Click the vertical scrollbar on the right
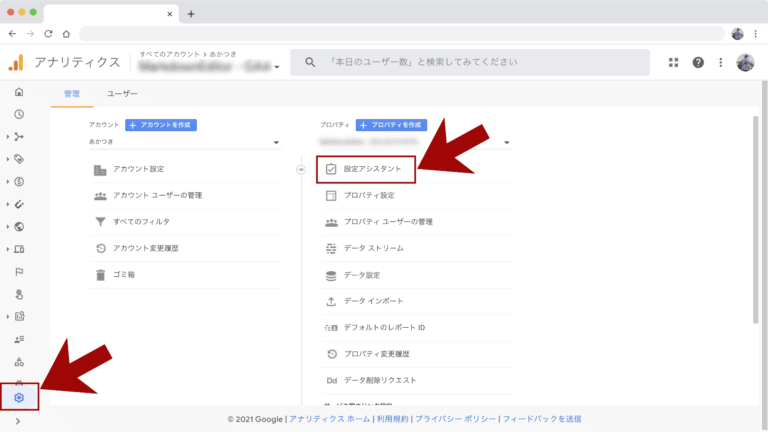 755,220
